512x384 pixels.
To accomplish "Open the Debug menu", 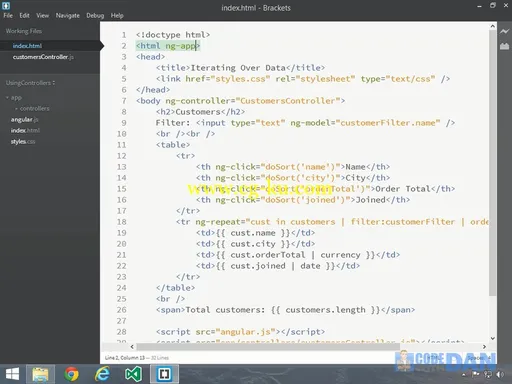I will click(x=95, y=15).
